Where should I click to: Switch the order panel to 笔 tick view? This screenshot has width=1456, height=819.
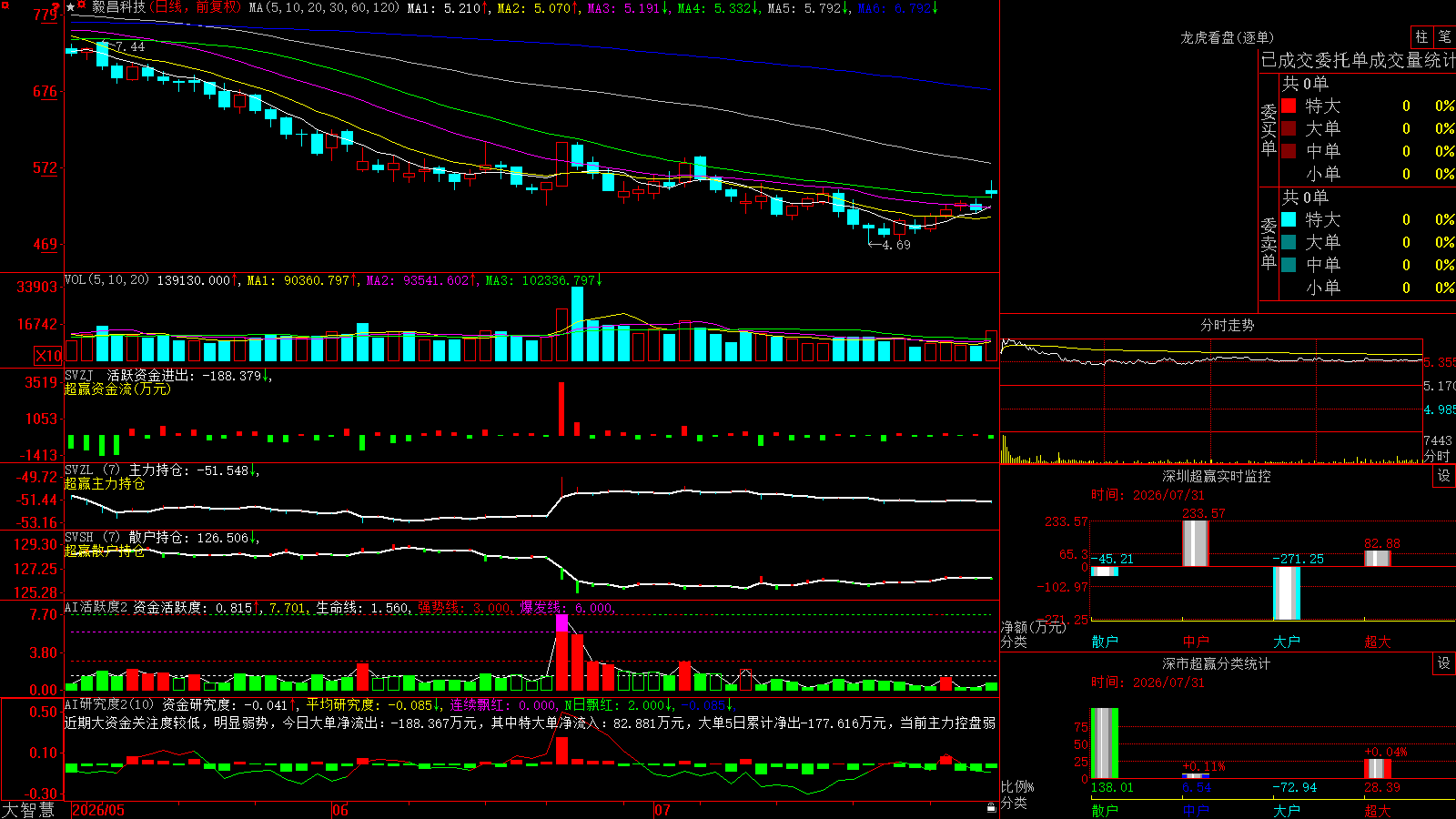(1444, 37)
